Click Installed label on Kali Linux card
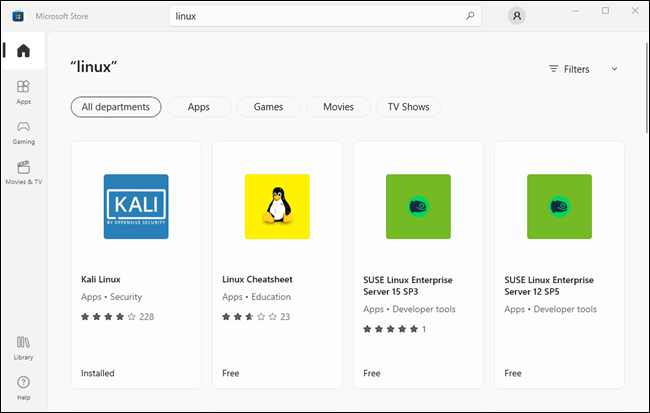 [x=97, y=373]
